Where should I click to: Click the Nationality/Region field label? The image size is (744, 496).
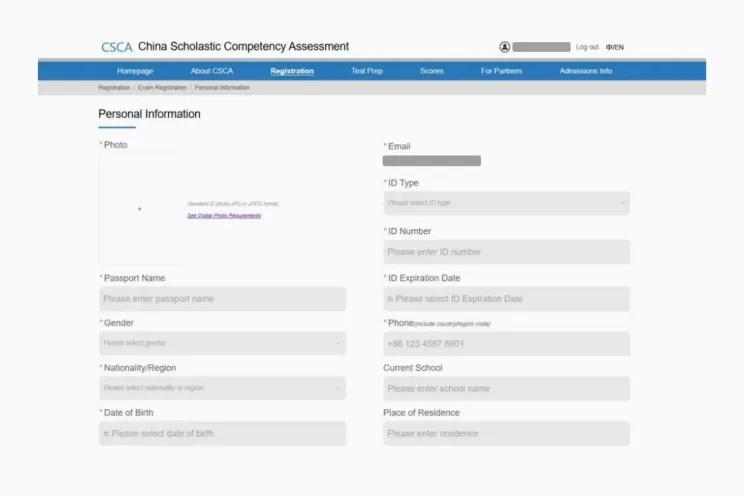(138, 368)
